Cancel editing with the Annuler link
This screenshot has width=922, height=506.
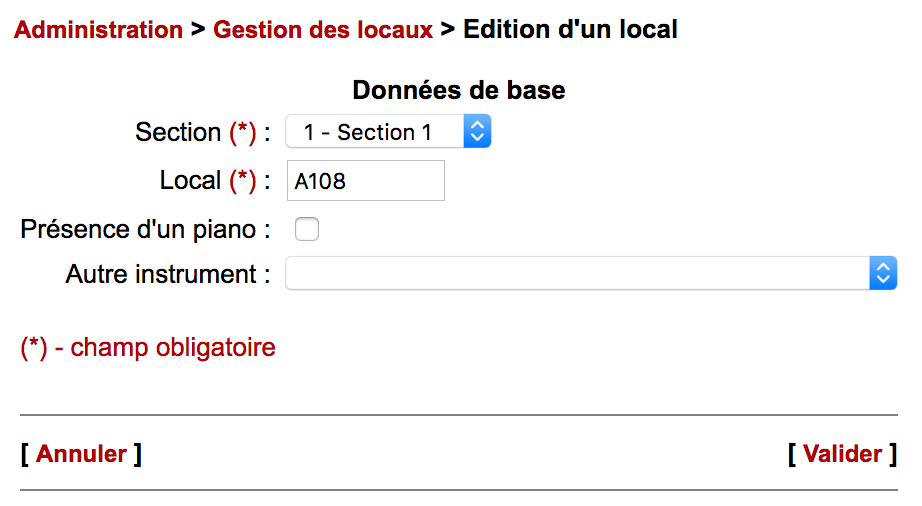click(x=81, y=454)
